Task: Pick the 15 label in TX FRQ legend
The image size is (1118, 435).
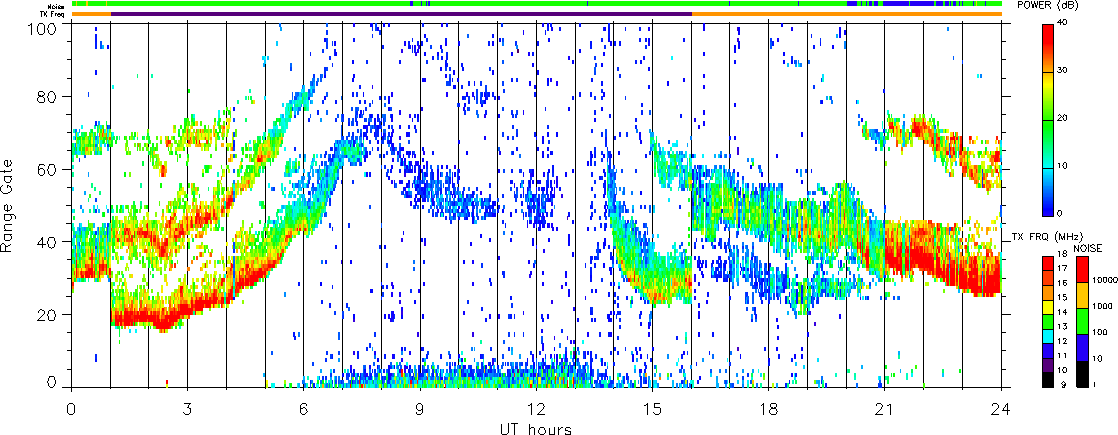Action: (x=1062, y=297)
